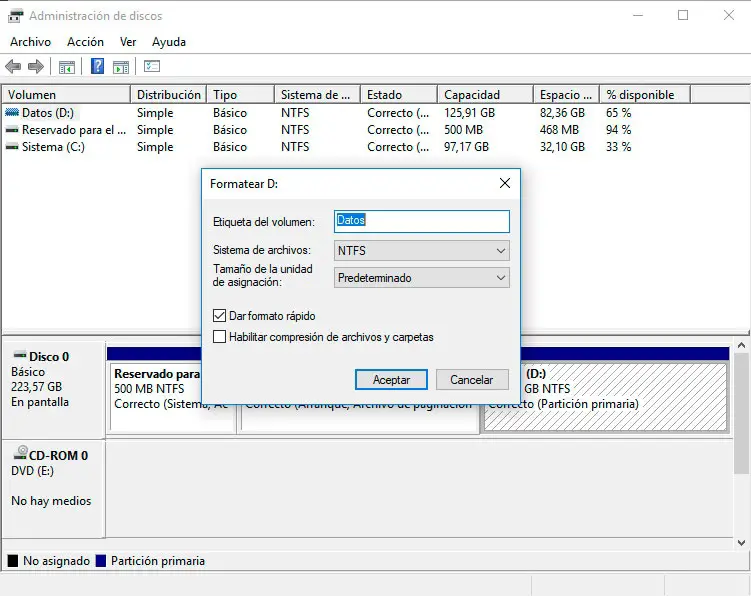Click Aceptar to confirm format

pyautogui.click(x=391, y=379)
